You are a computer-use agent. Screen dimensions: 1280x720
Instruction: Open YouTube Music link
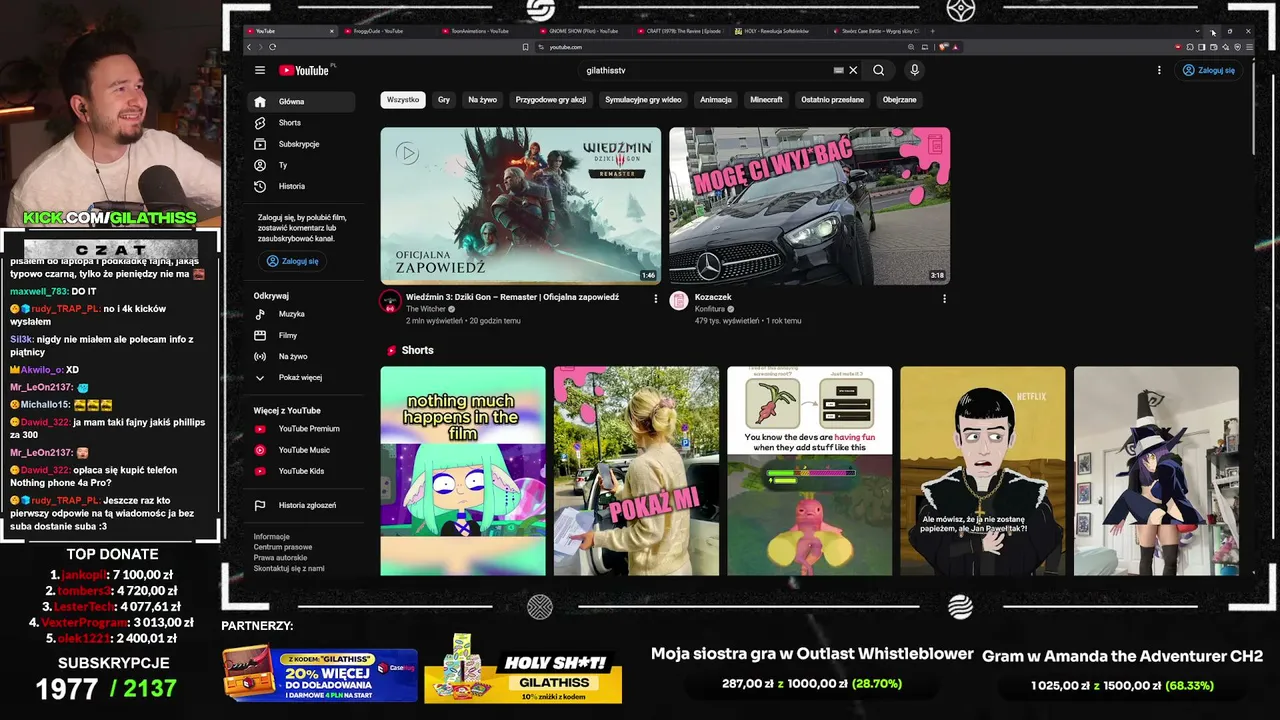[301, 450]
